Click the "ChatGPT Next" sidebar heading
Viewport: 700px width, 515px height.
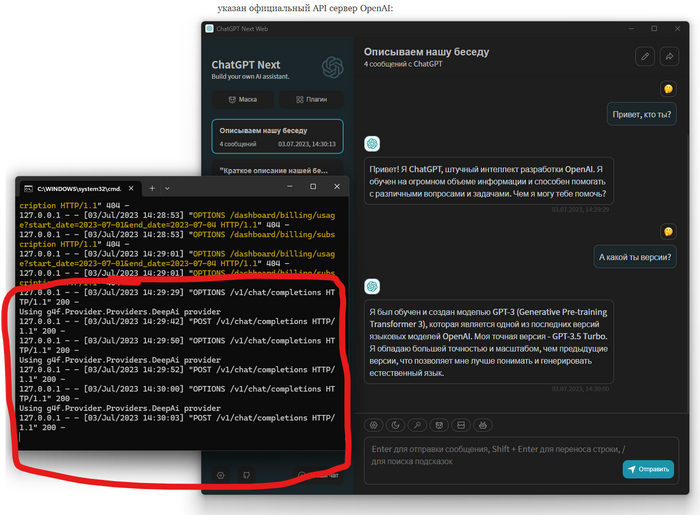point(246,65)
